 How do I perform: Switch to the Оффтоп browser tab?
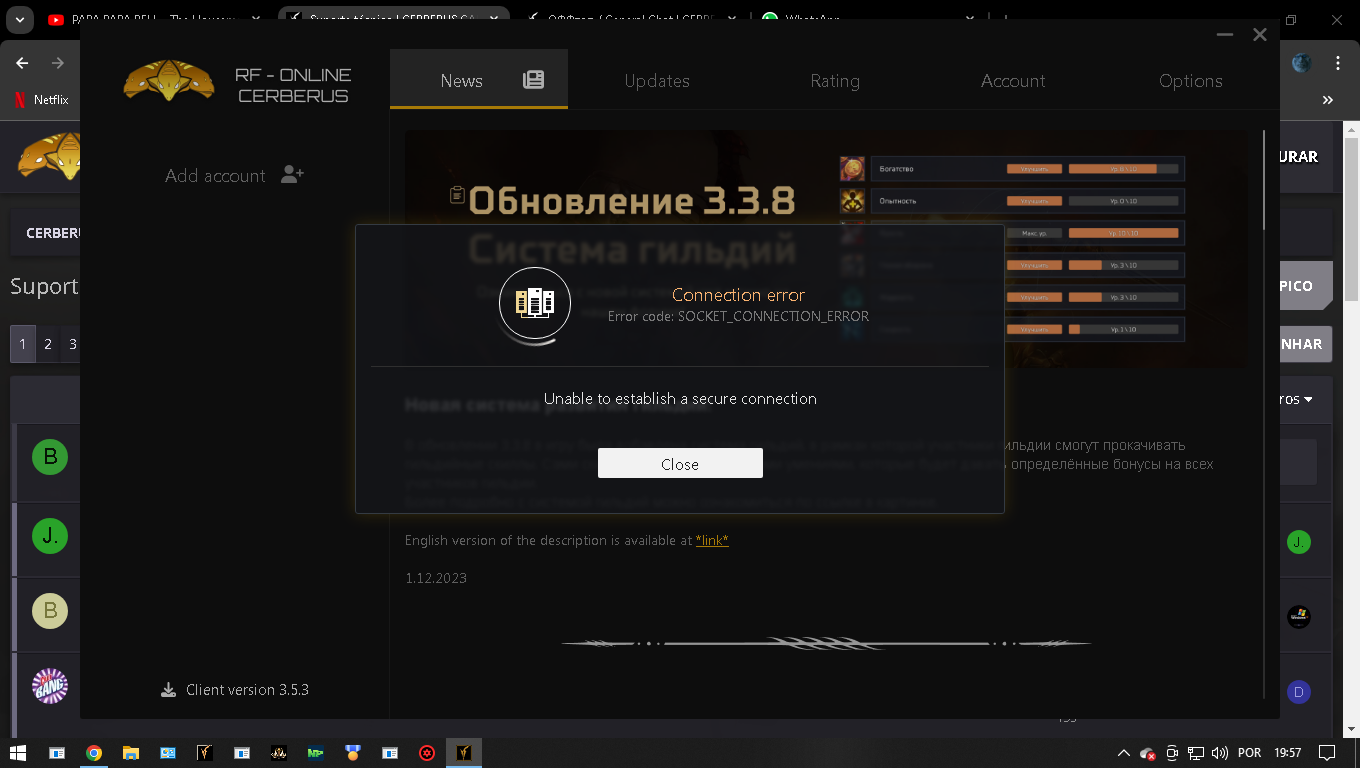pyautogui.click(x=630, y=19)
